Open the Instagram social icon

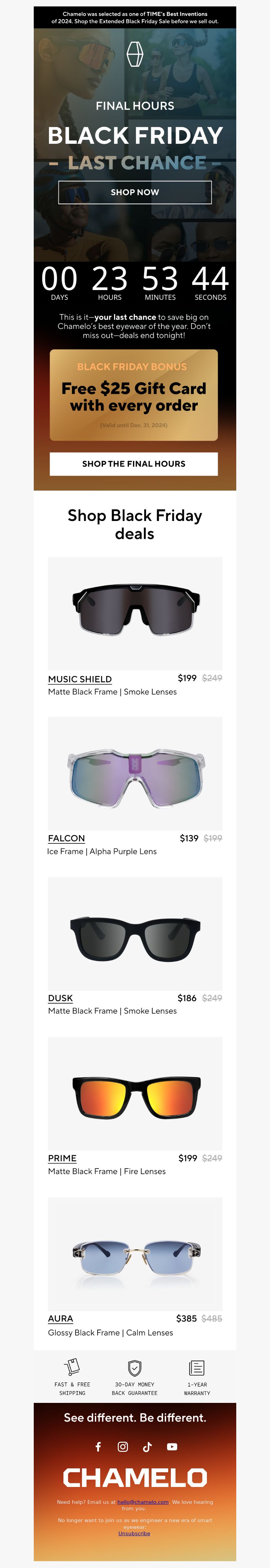(x=123, y=1446)
